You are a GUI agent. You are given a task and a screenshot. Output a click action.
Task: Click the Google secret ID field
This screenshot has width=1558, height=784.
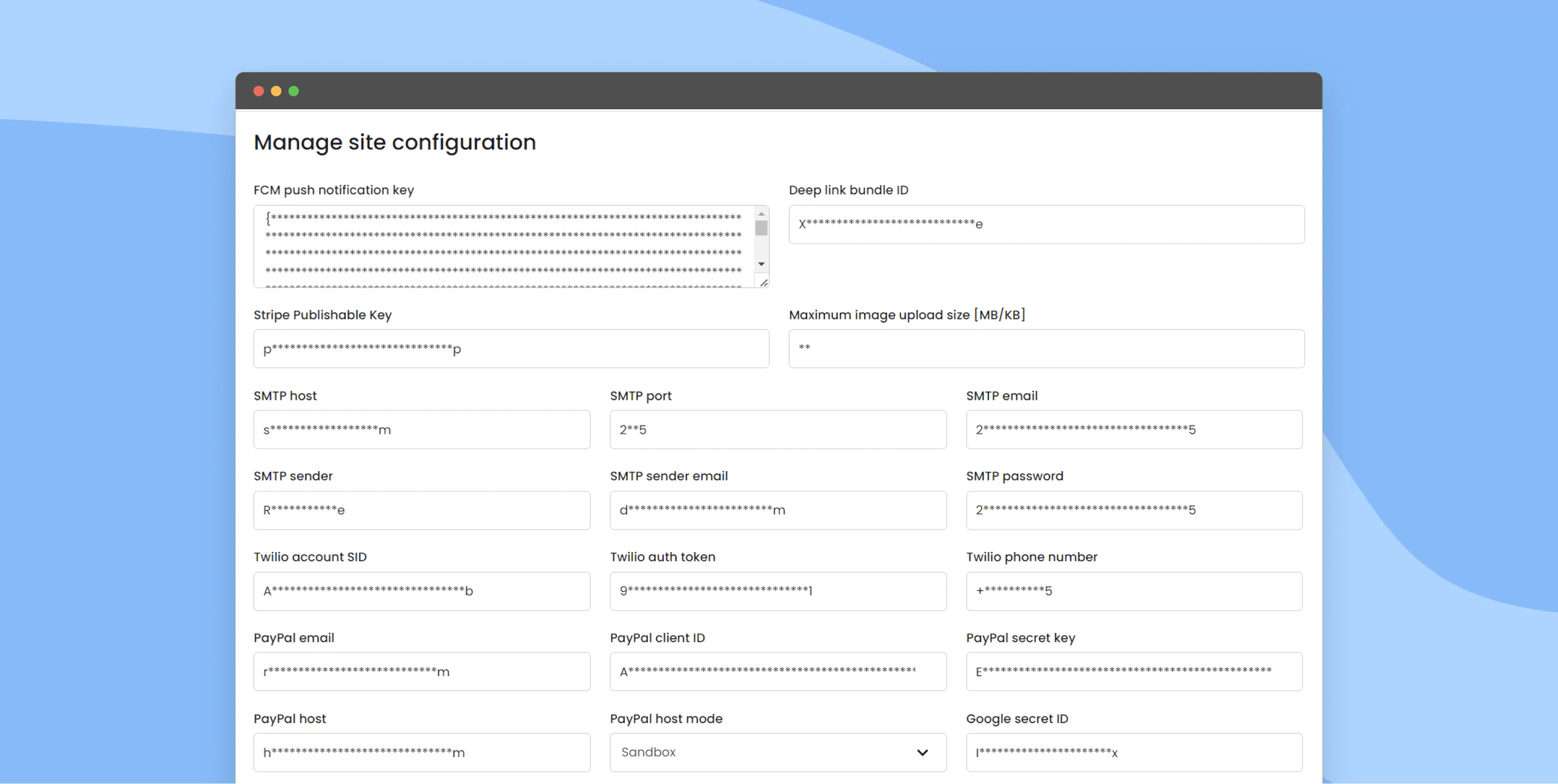point(1134,753)
